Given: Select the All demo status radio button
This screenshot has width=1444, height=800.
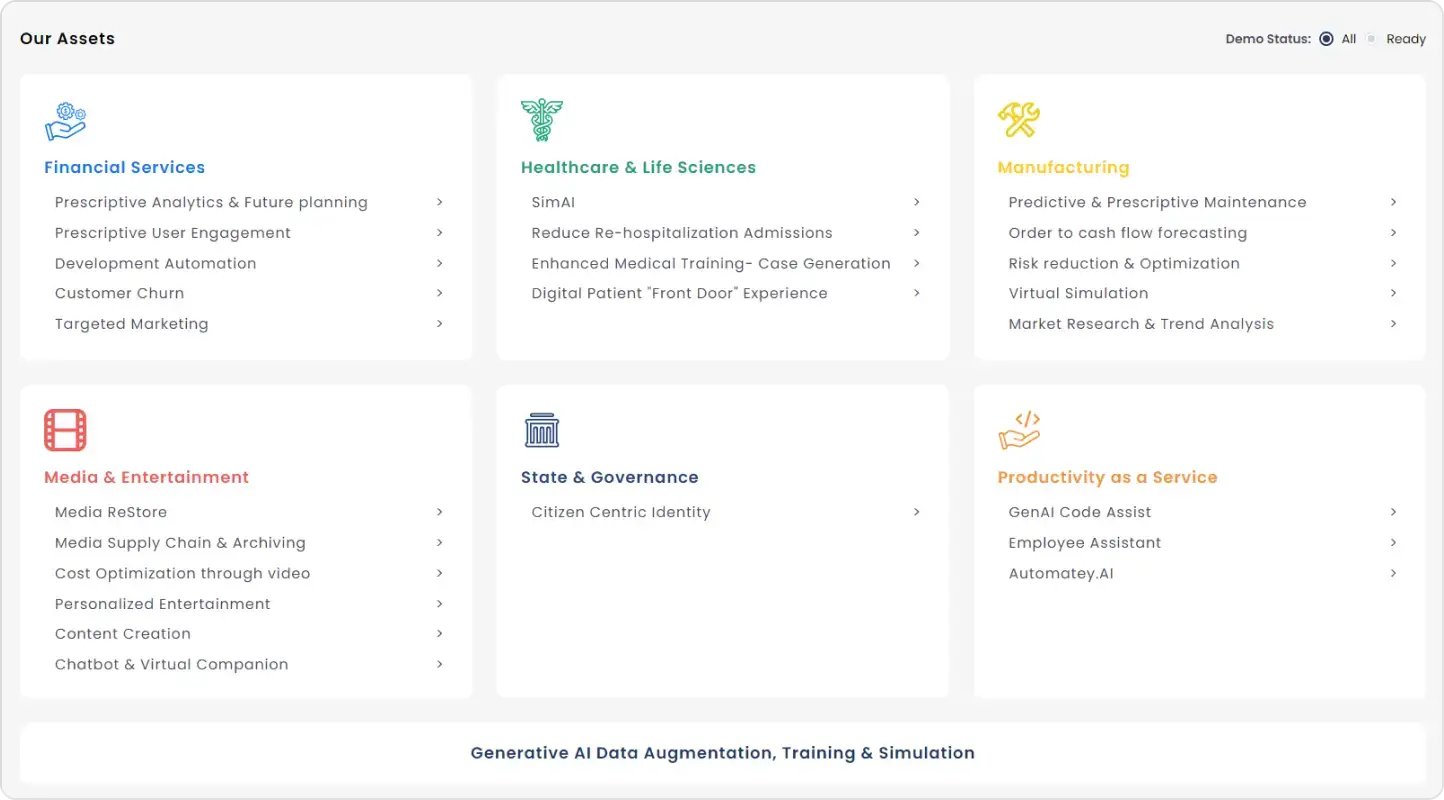Looking at the screenshot, I should pos(1326,39).
